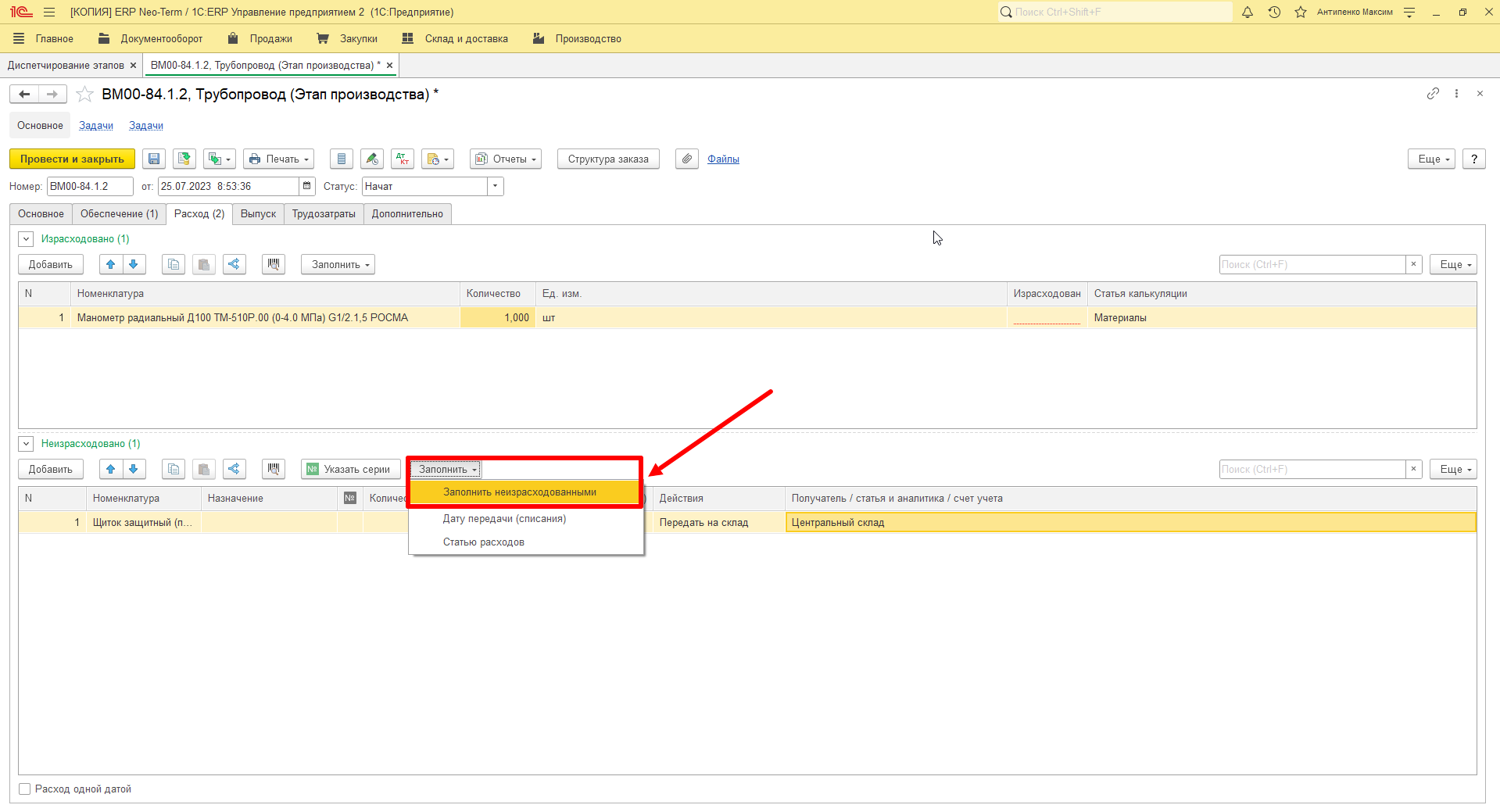Click Структура заказа button
The image size is (1500, 812).
tap(608, 159)
